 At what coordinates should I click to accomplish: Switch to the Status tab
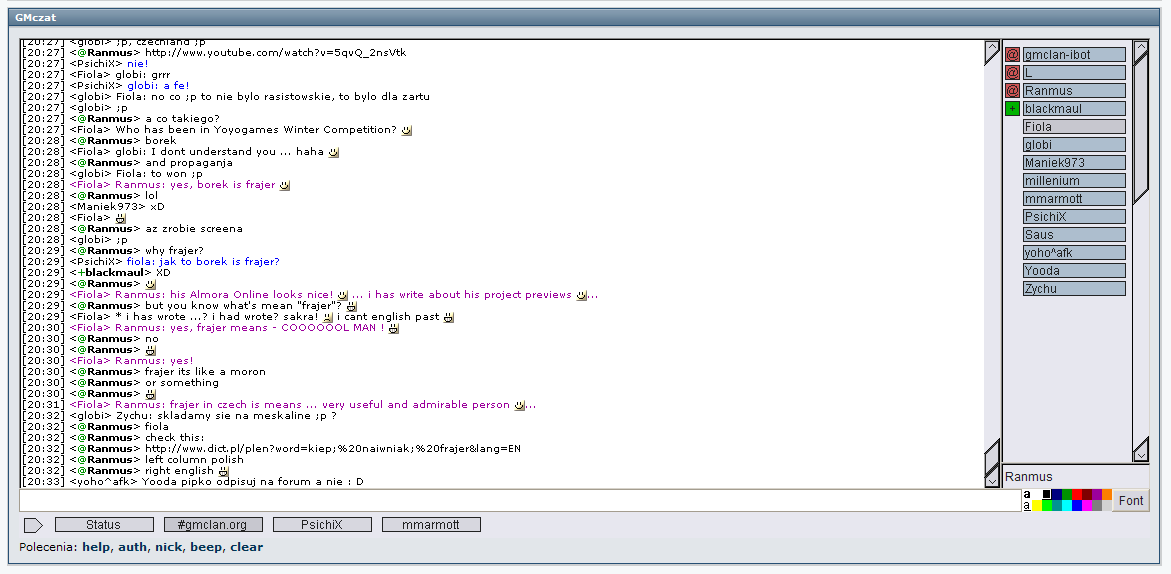pyautogui.click(x=103, y=525)
